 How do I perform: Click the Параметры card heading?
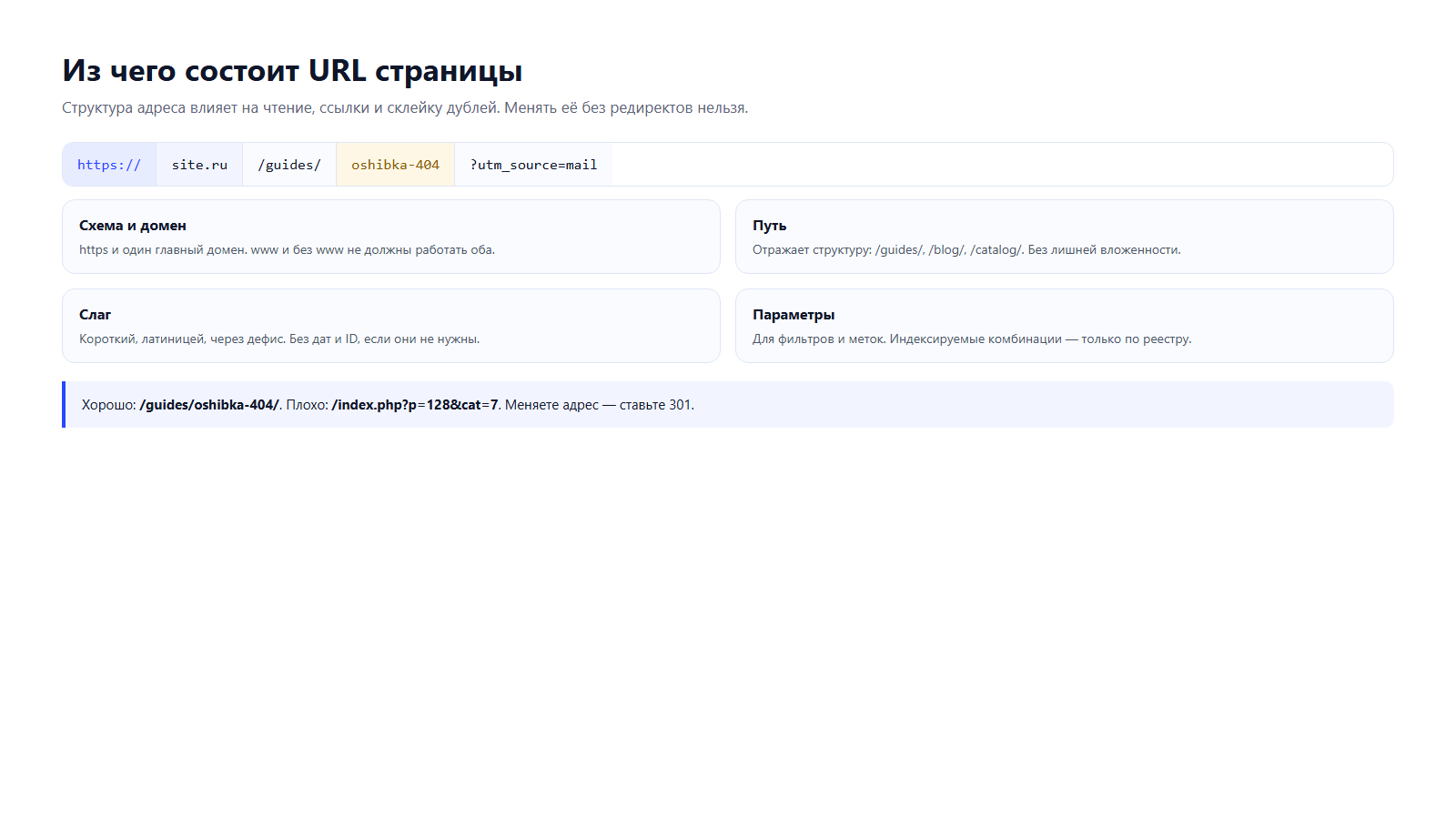pos(794,315)
